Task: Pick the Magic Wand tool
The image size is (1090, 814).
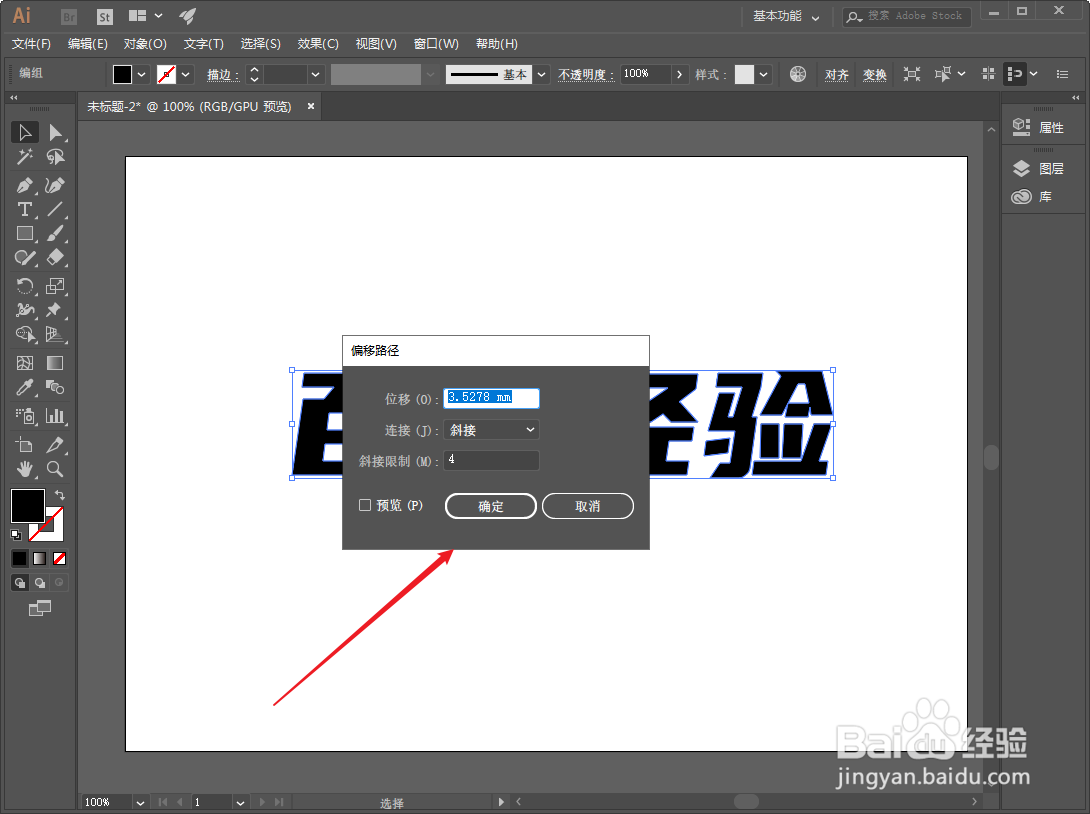Action: pos(24,157)
